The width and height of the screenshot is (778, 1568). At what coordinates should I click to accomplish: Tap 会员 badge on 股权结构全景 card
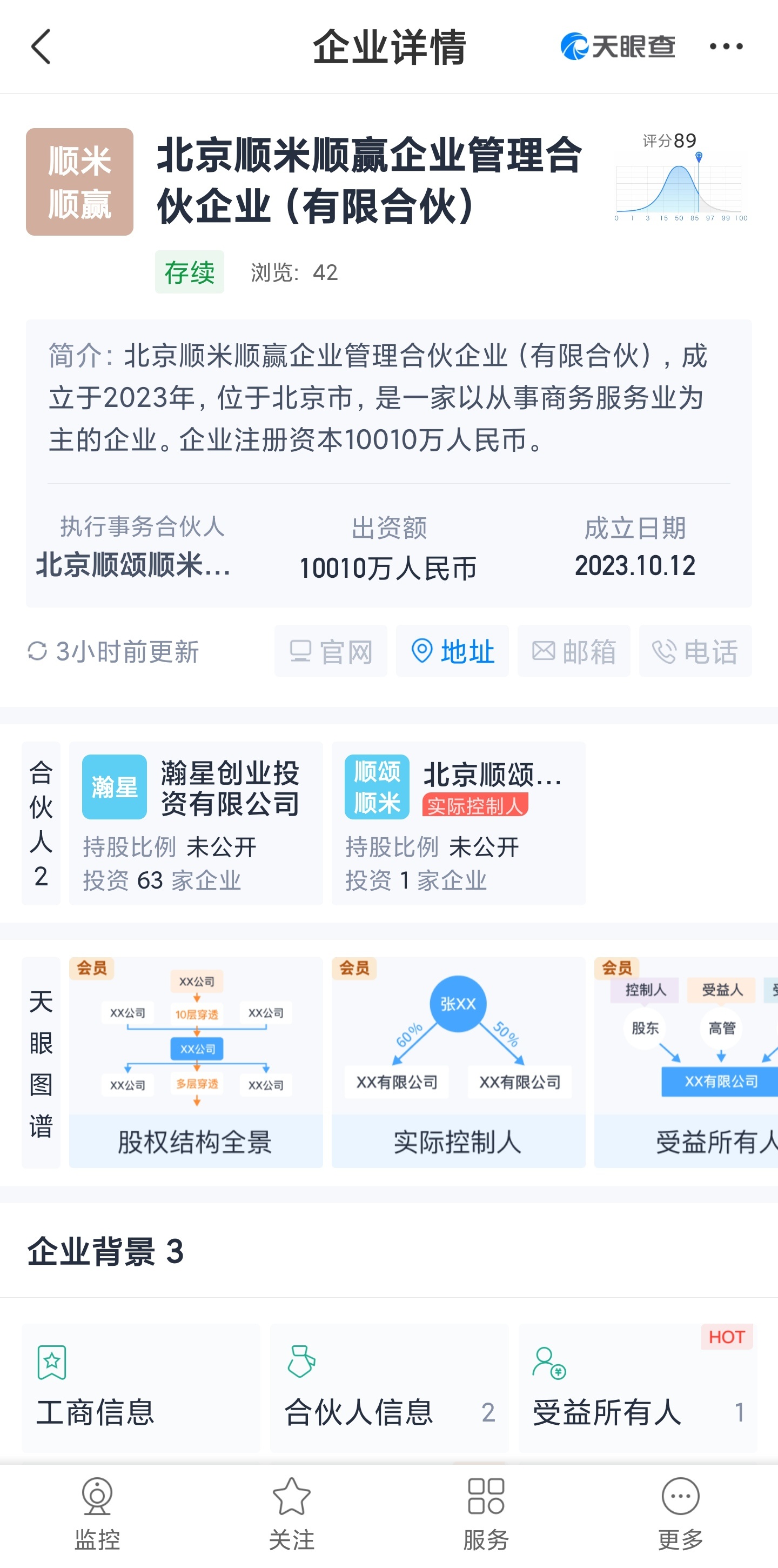92,968
